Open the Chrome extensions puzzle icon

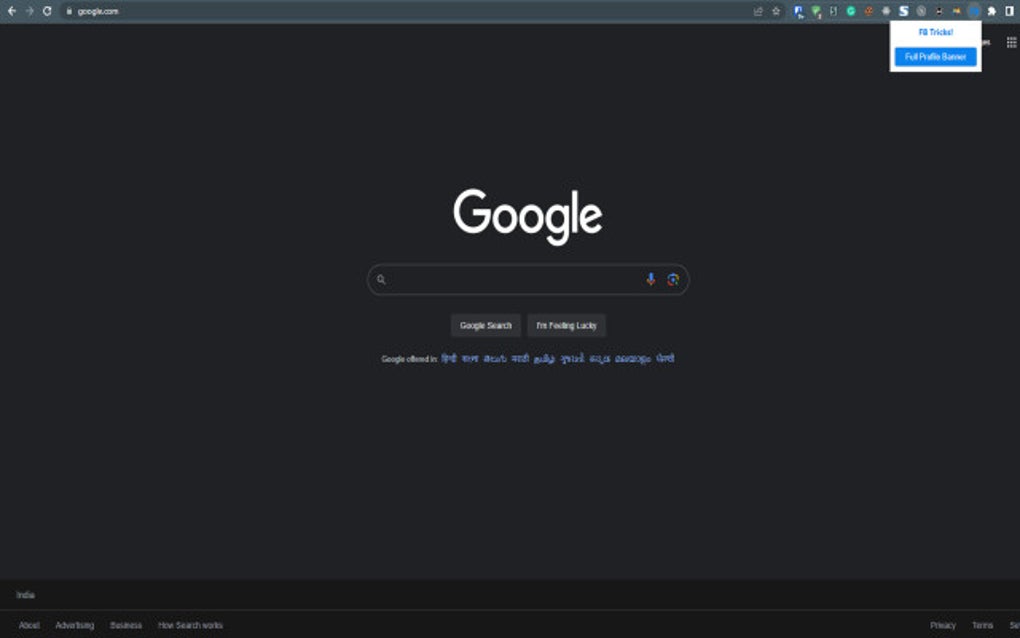pyautogui.click(x=991, y=11)
